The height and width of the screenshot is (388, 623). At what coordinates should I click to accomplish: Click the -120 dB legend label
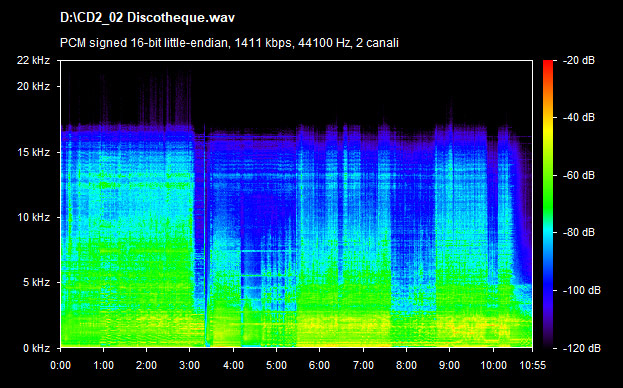(582, 348)
